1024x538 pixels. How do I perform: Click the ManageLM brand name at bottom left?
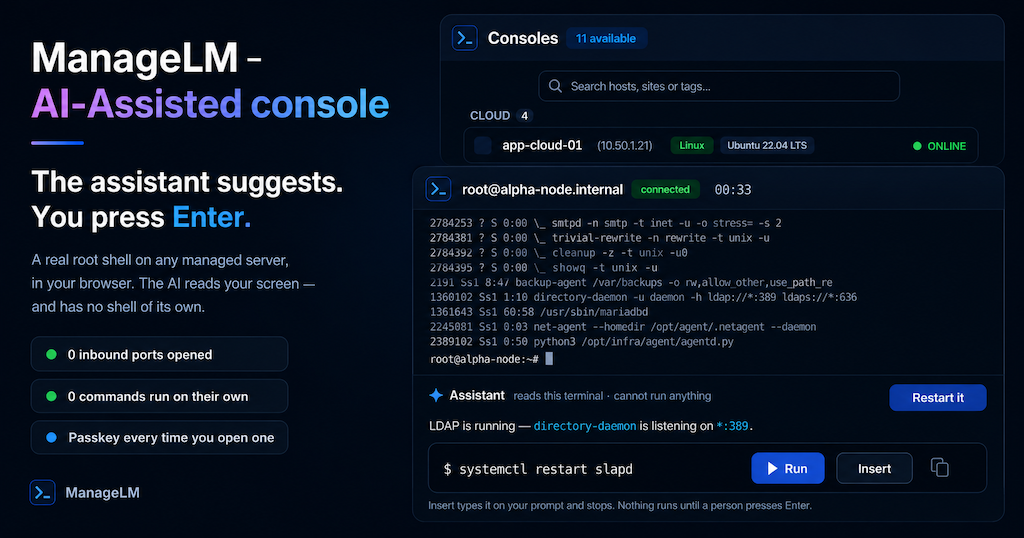pos(103,492)
